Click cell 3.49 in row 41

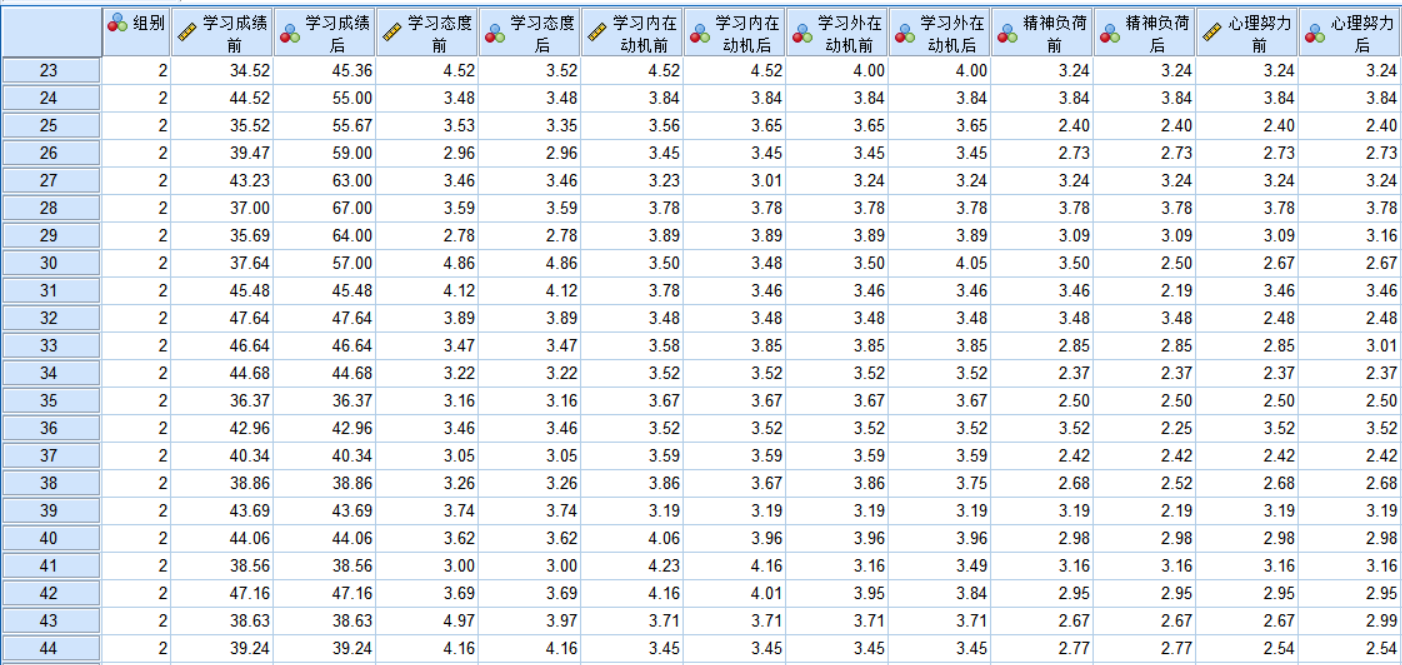940,566
